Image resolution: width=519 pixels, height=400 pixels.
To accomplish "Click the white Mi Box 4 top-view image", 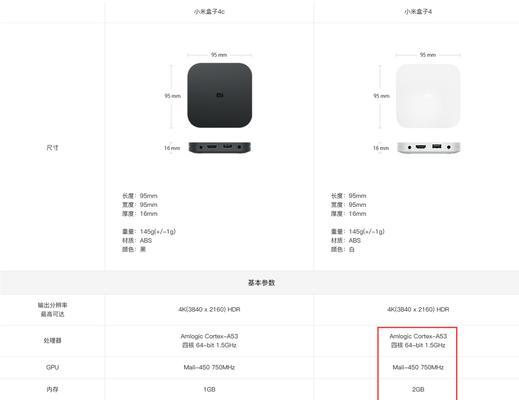I will click(x=428, y=96).
